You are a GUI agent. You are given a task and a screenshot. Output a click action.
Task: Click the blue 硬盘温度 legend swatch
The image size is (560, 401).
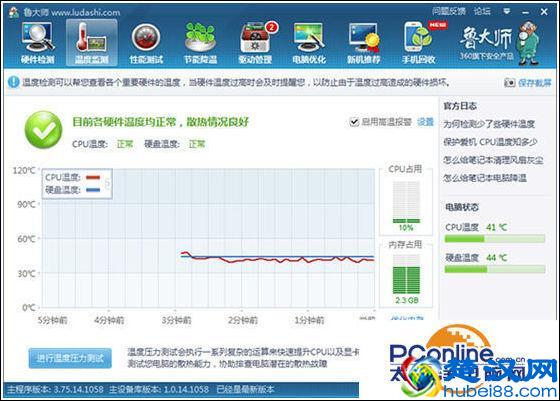[93, 190]
